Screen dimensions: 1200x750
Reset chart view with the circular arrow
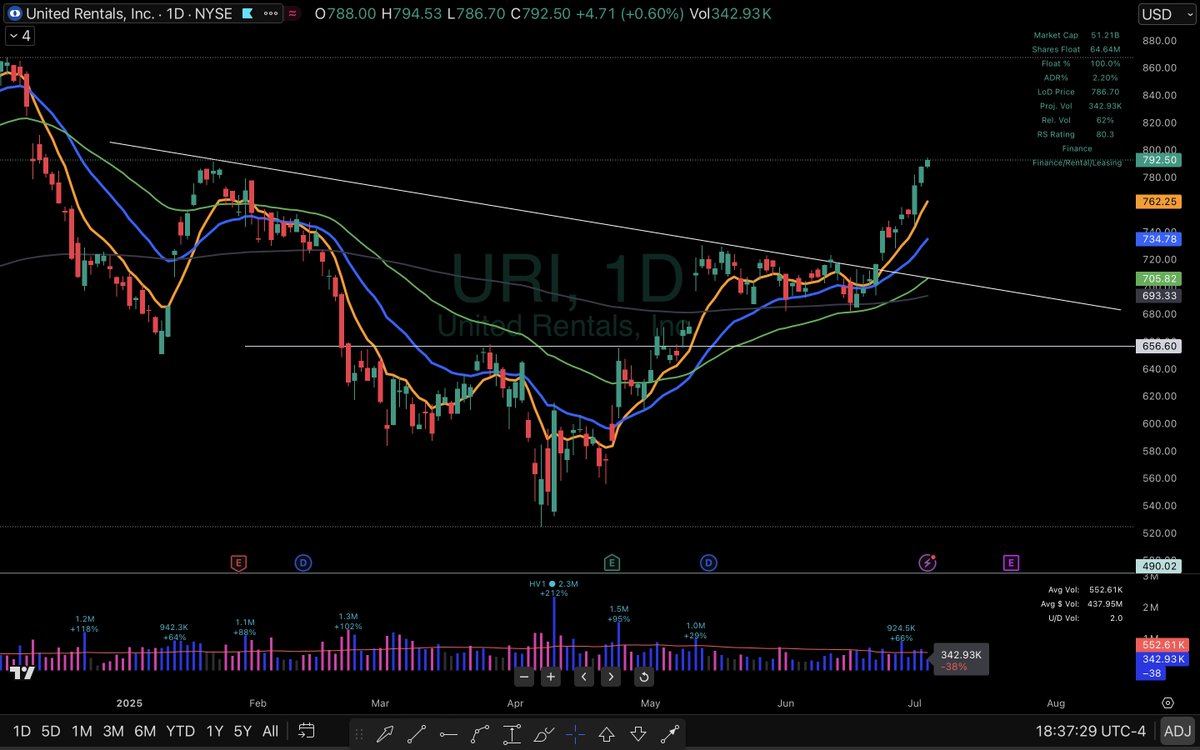click(645, 677)
